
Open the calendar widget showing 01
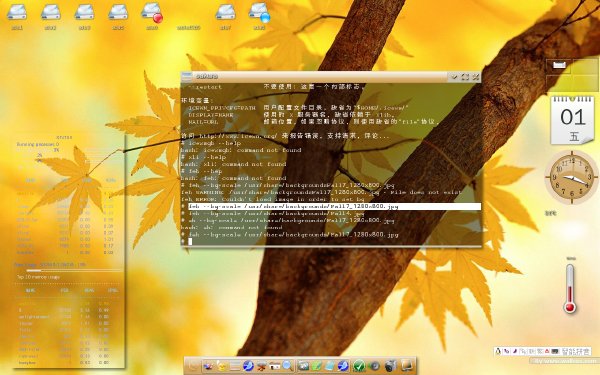[x=572, y=121]
